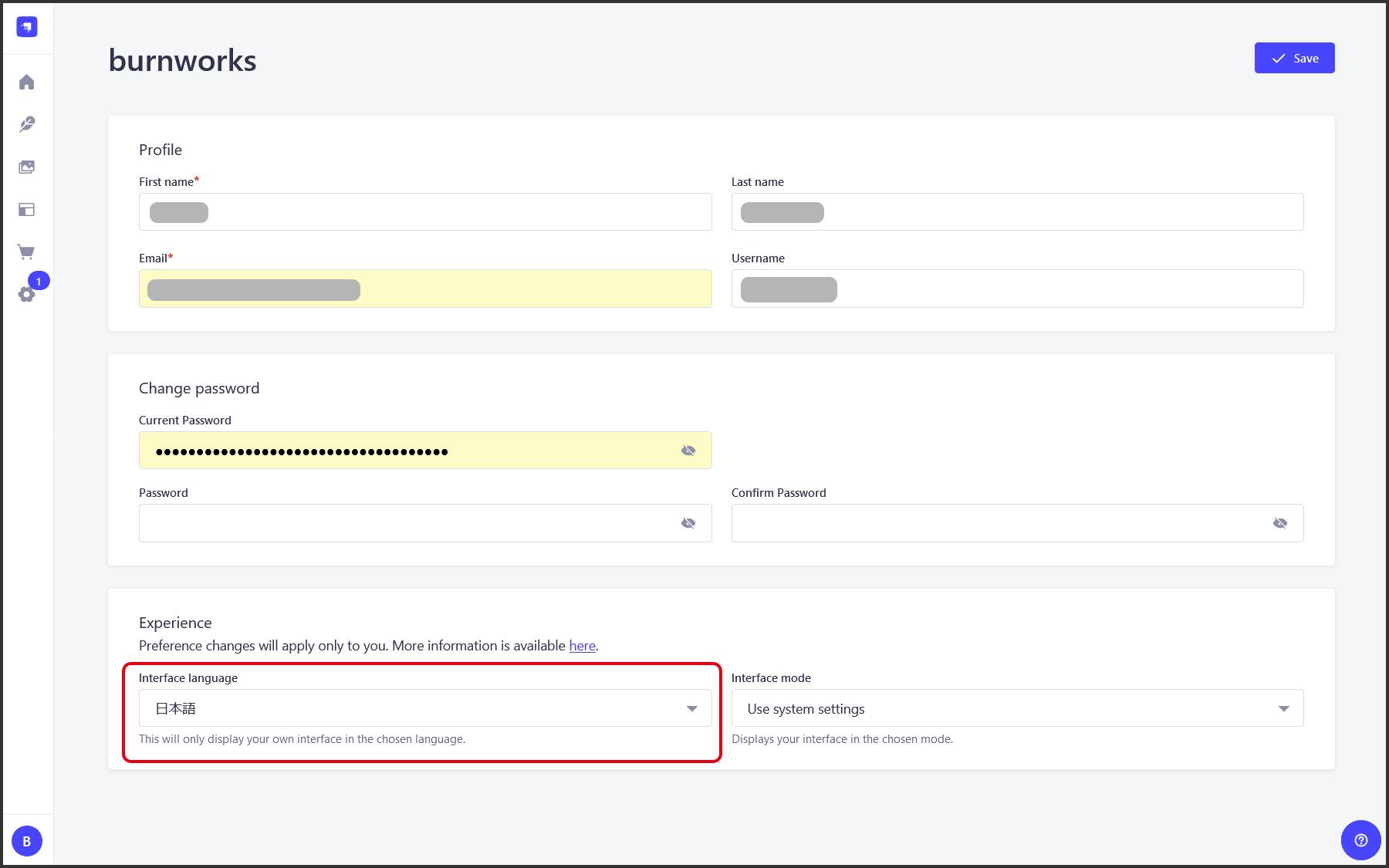Focus the Username field
Screen dimensions: 1389x868
pos(1017,289)
